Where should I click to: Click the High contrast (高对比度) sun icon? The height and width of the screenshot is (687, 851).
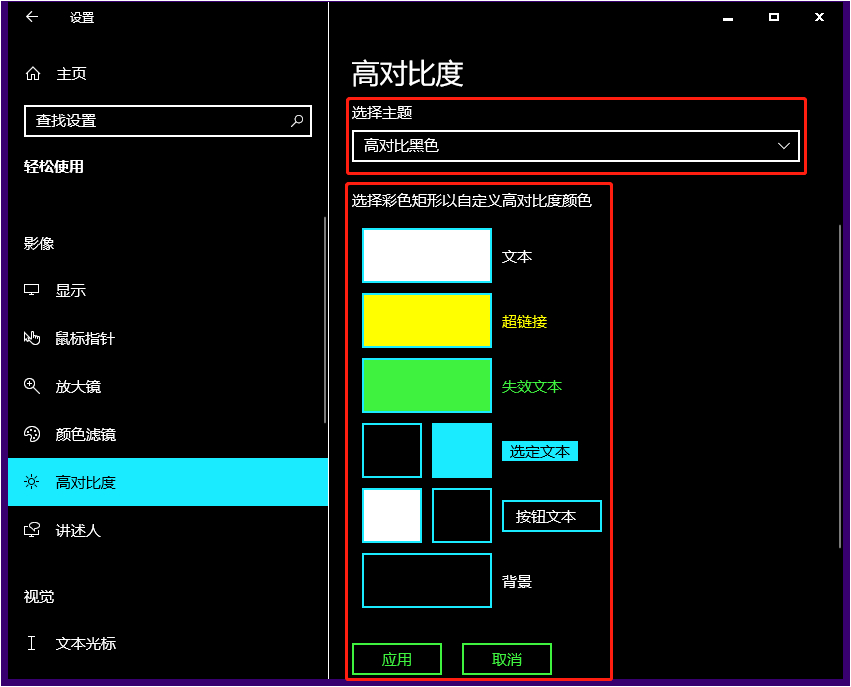(30, 482)
